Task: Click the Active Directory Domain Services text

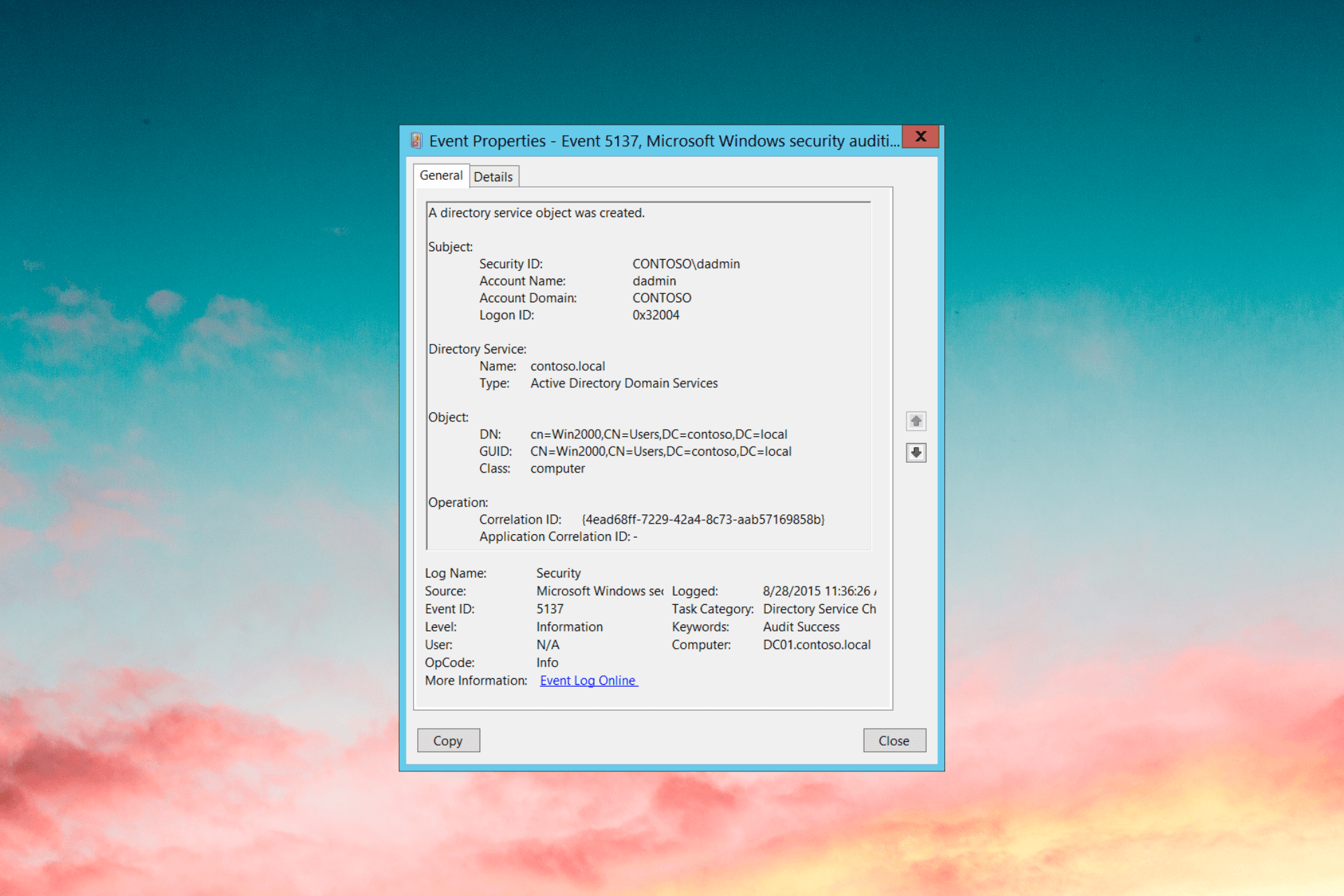Action: tap(624, 384)
